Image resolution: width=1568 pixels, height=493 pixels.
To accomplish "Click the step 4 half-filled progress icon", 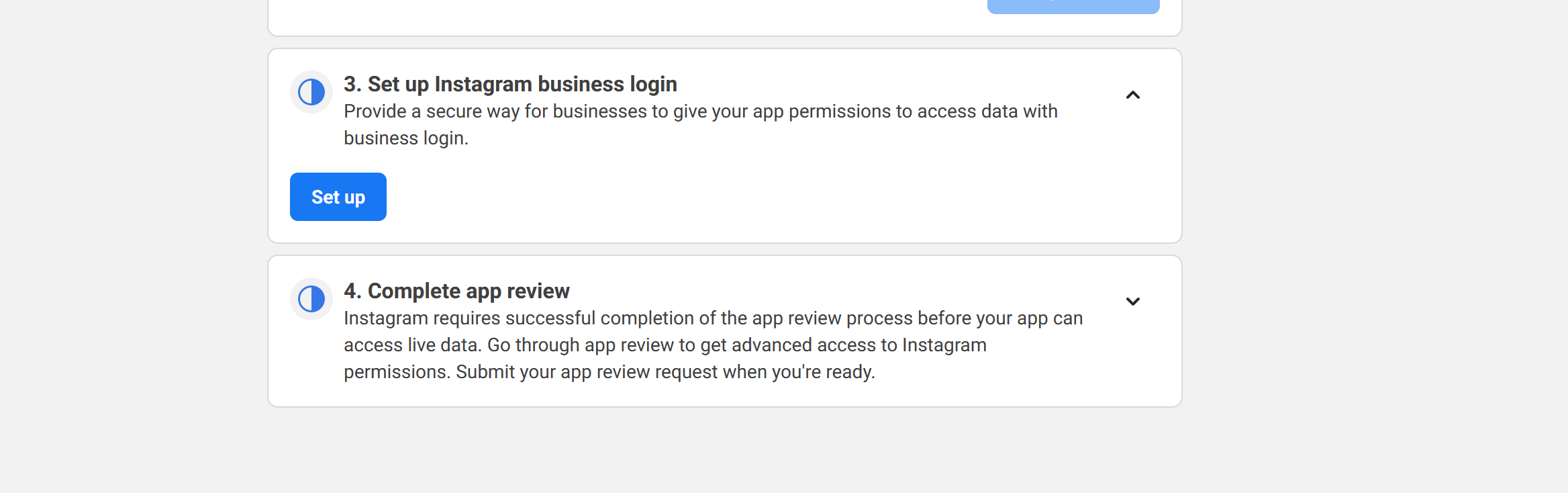I will pyautogui.click(x=311, y=299).
